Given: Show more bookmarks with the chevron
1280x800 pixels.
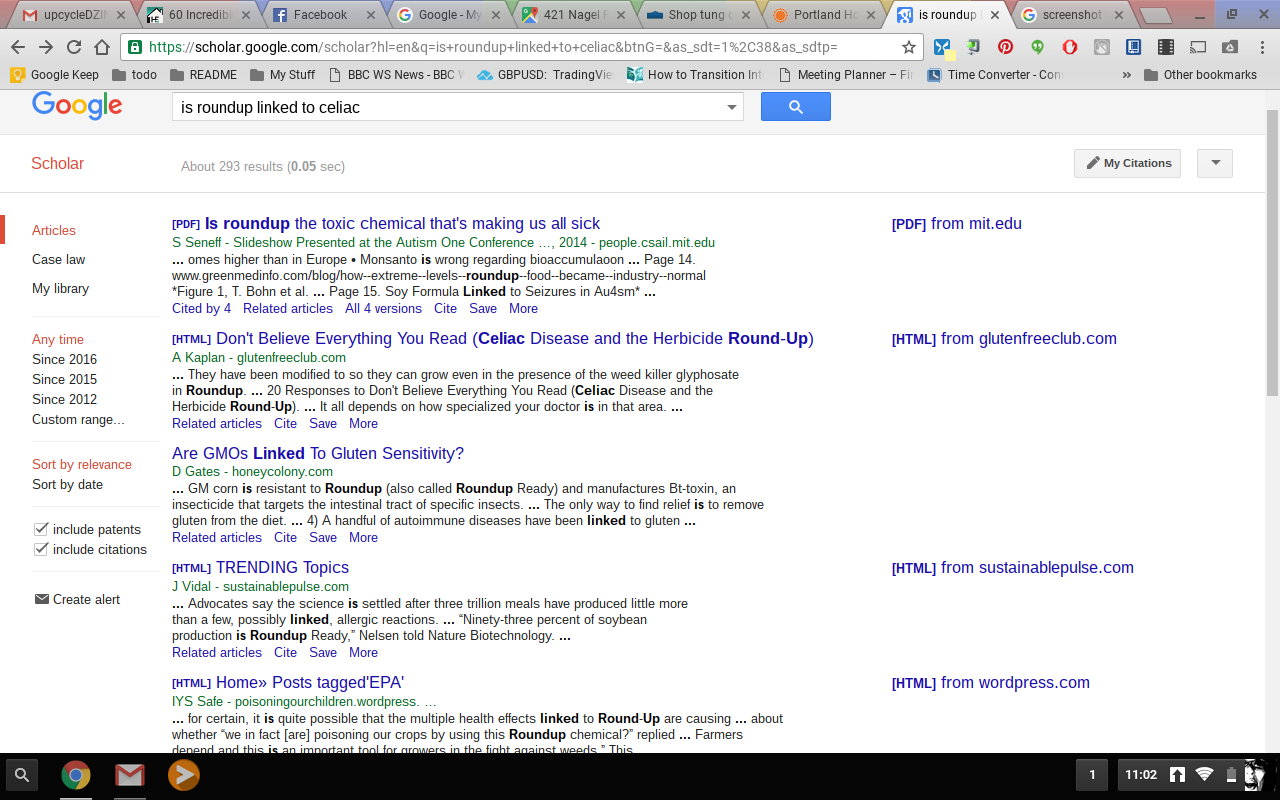Looking at the screenshot, I should pyautogui.click(x=1128, y=75).
